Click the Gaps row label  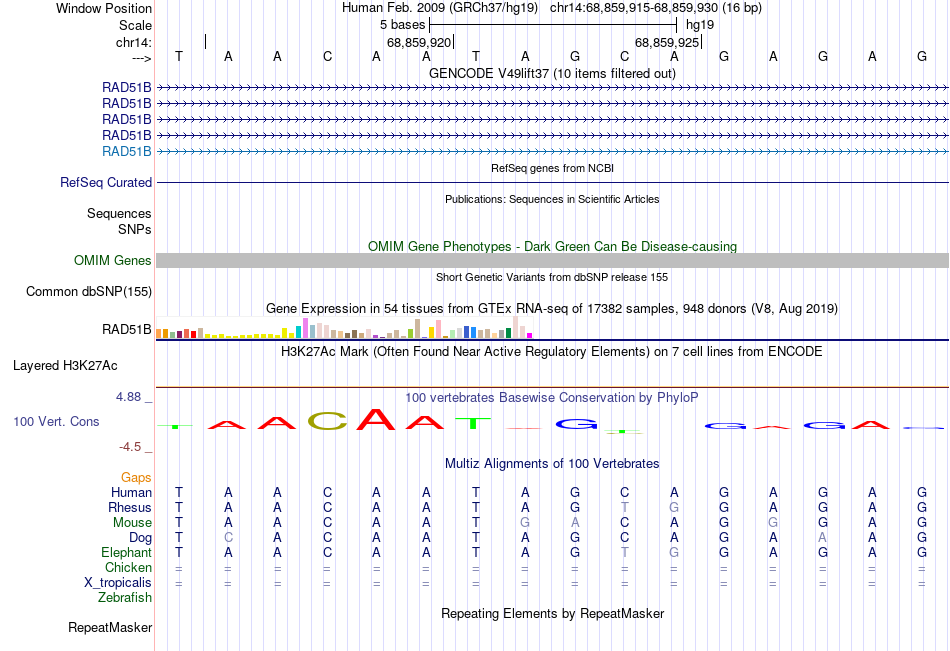[x=136, y=478]
